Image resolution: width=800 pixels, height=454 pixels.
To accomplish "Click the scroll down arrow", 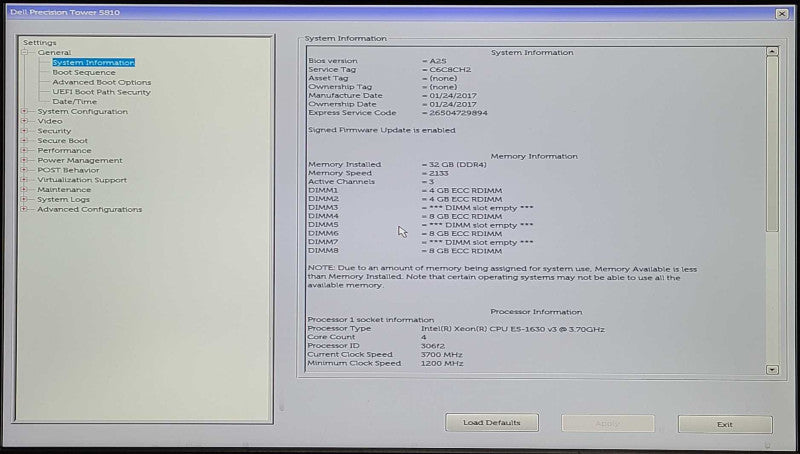I will tap(772, 370).
